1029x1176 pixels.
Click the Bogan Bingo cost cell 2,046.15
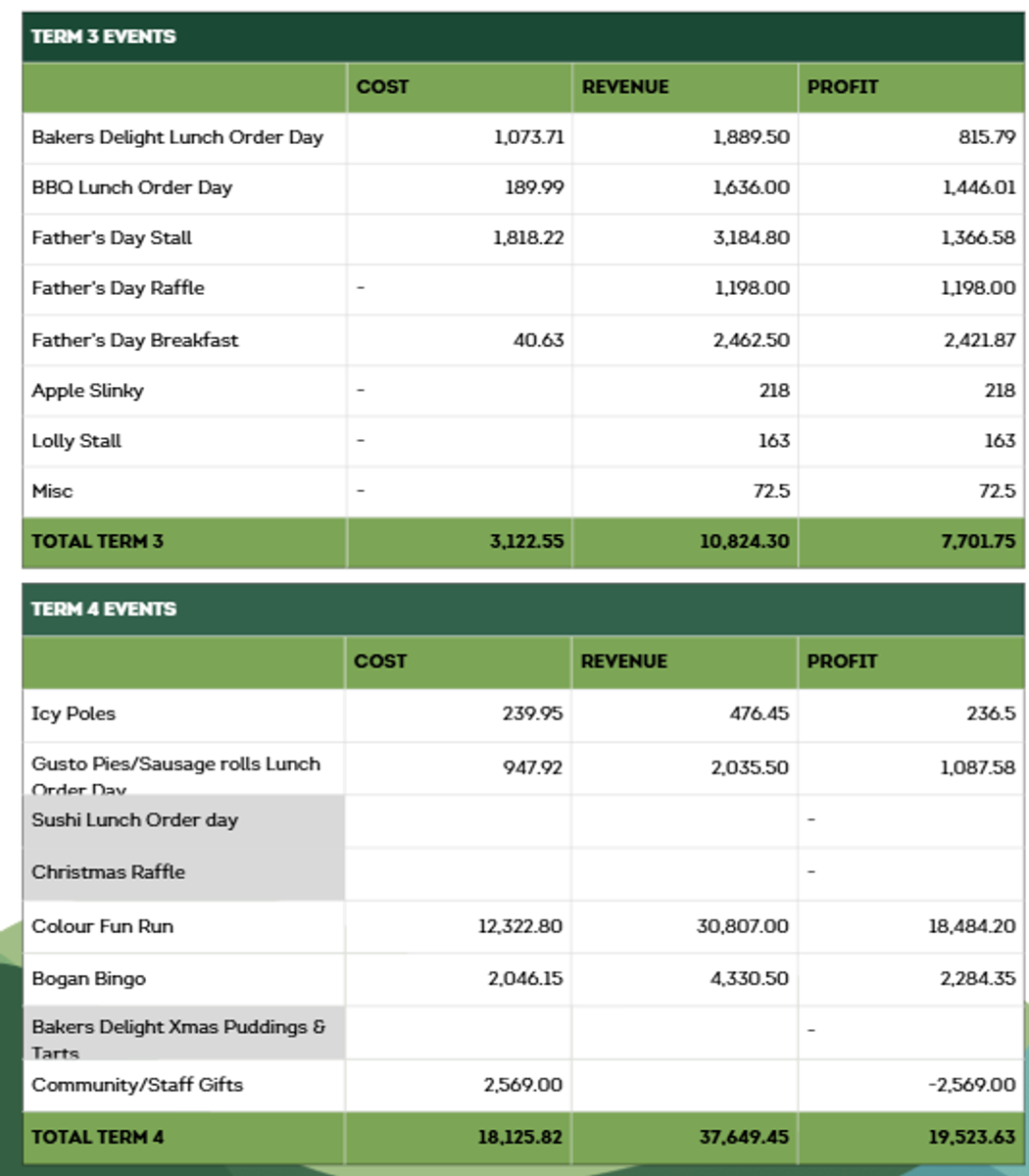pyautogui.click(x=525, y=979)
